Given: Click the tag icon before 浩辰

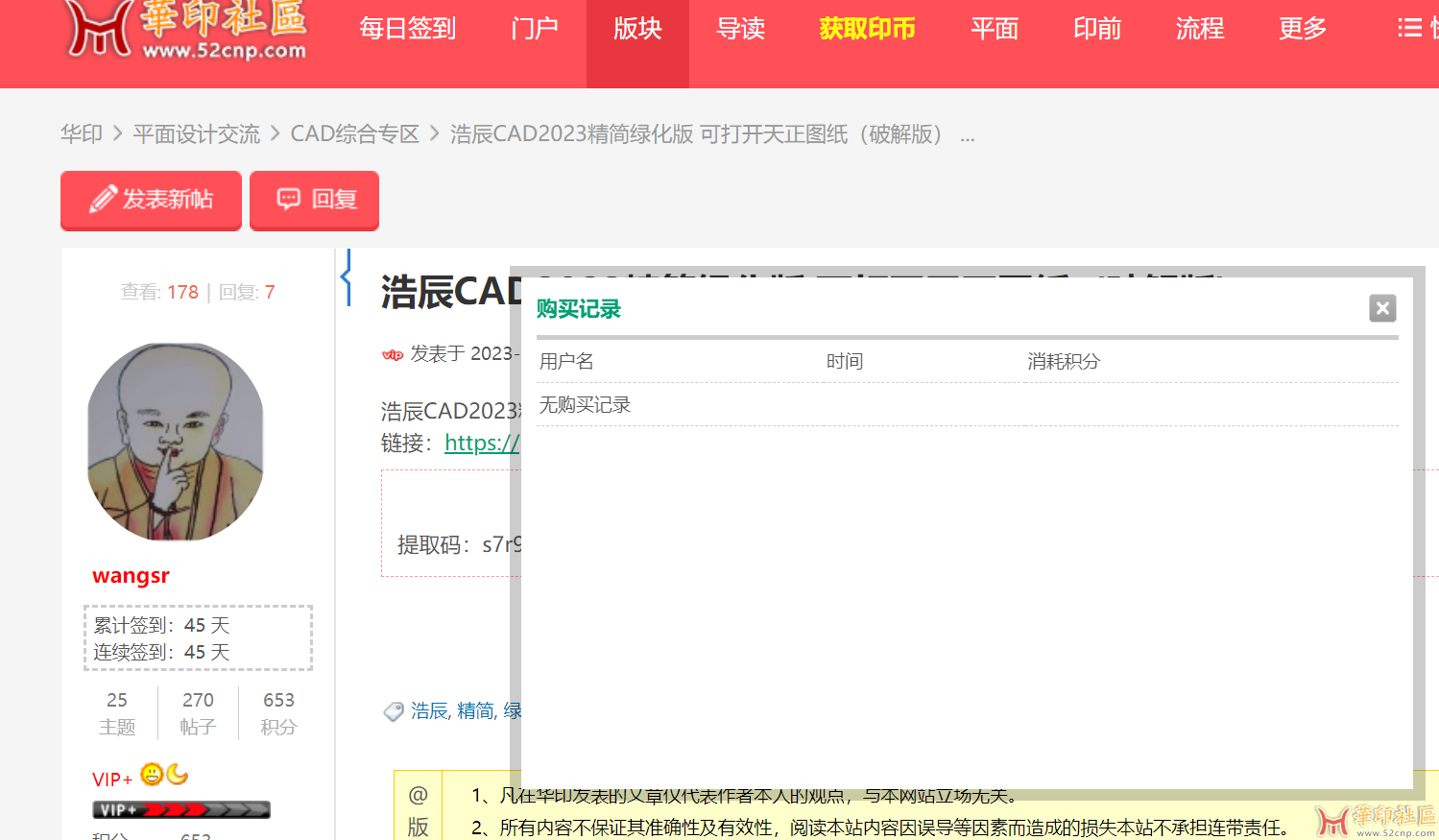Looking at the screenshot, I should pos(394,711).
